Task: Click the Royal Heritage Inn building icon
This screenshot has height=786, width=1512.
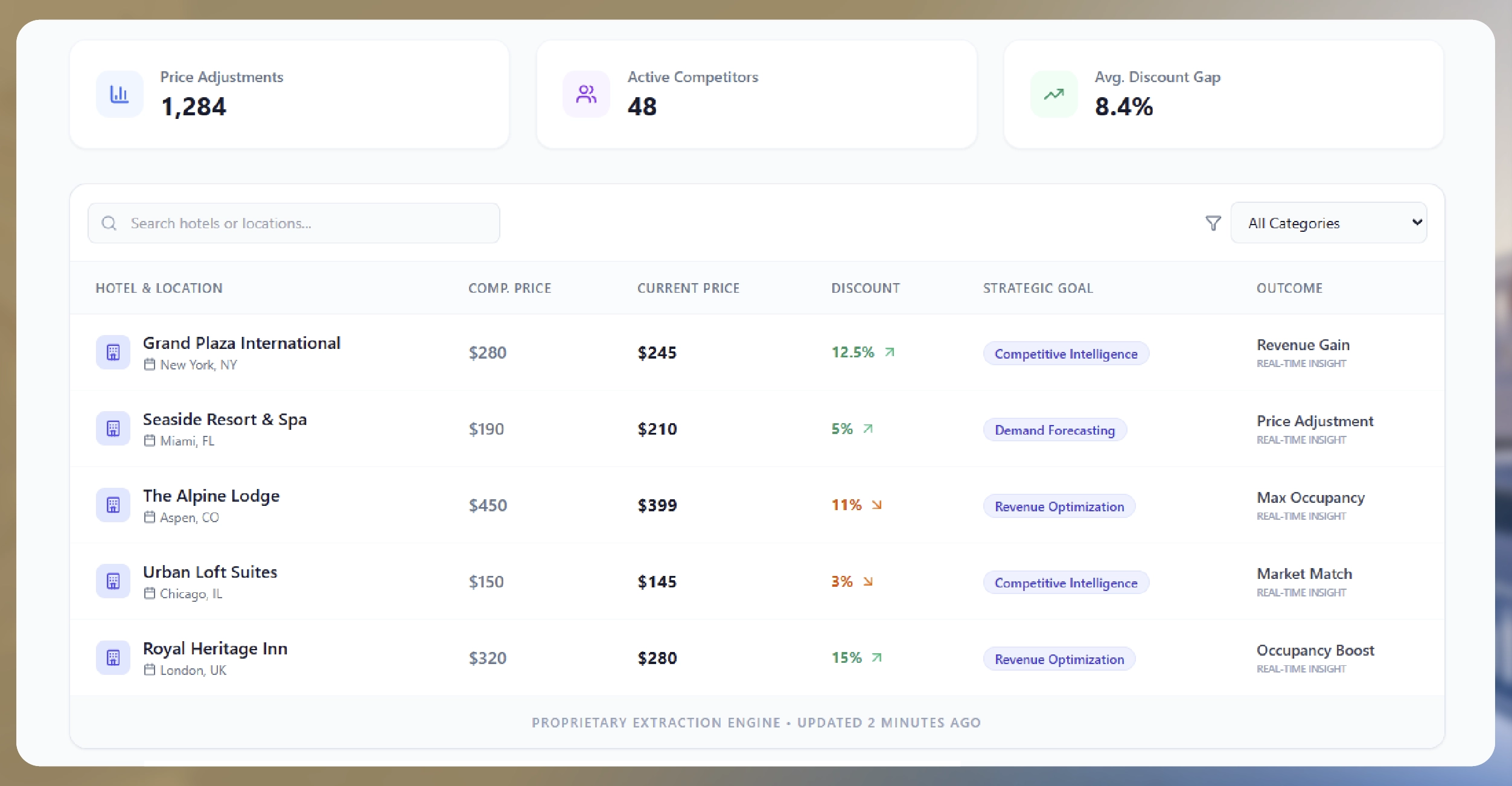Action: (113, 657)
